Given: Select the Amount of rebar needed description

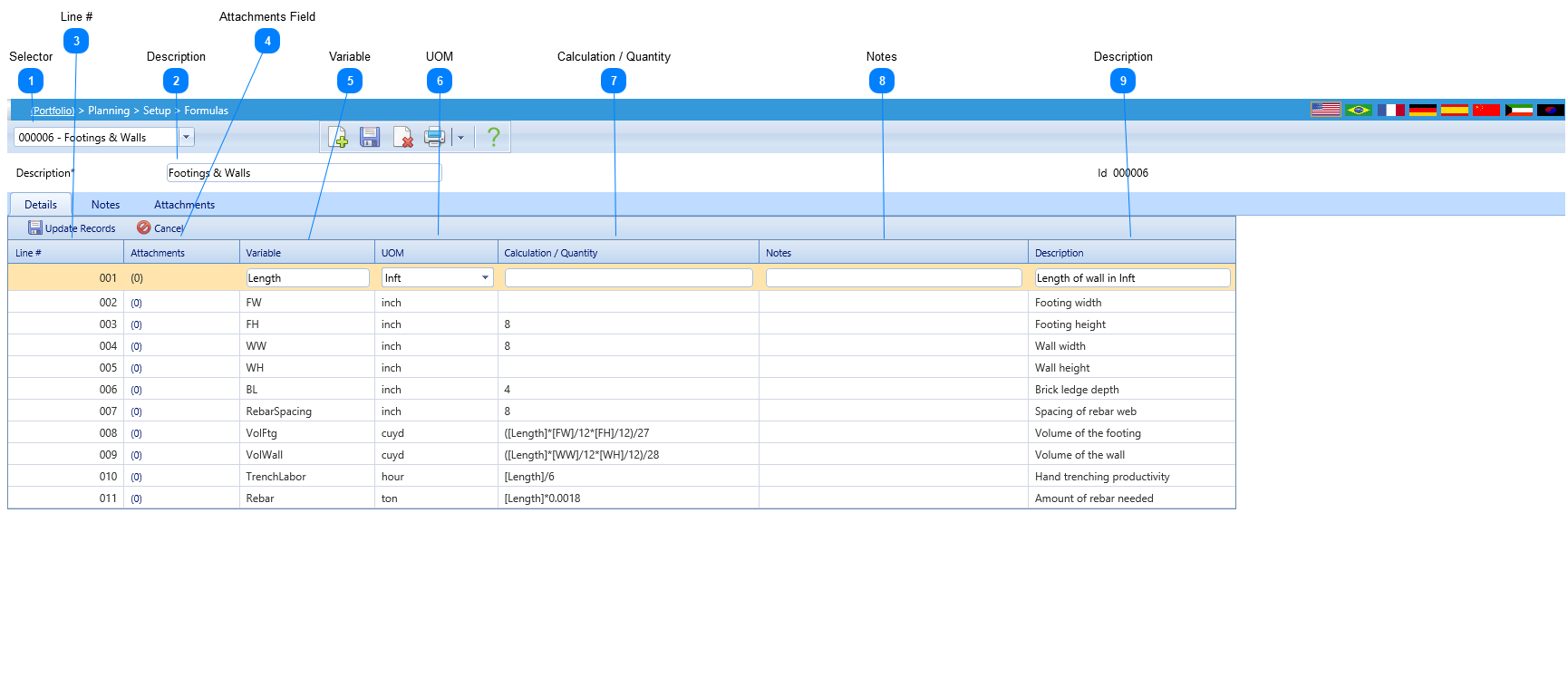Looking at the screenshot, I should [1132, 498].
